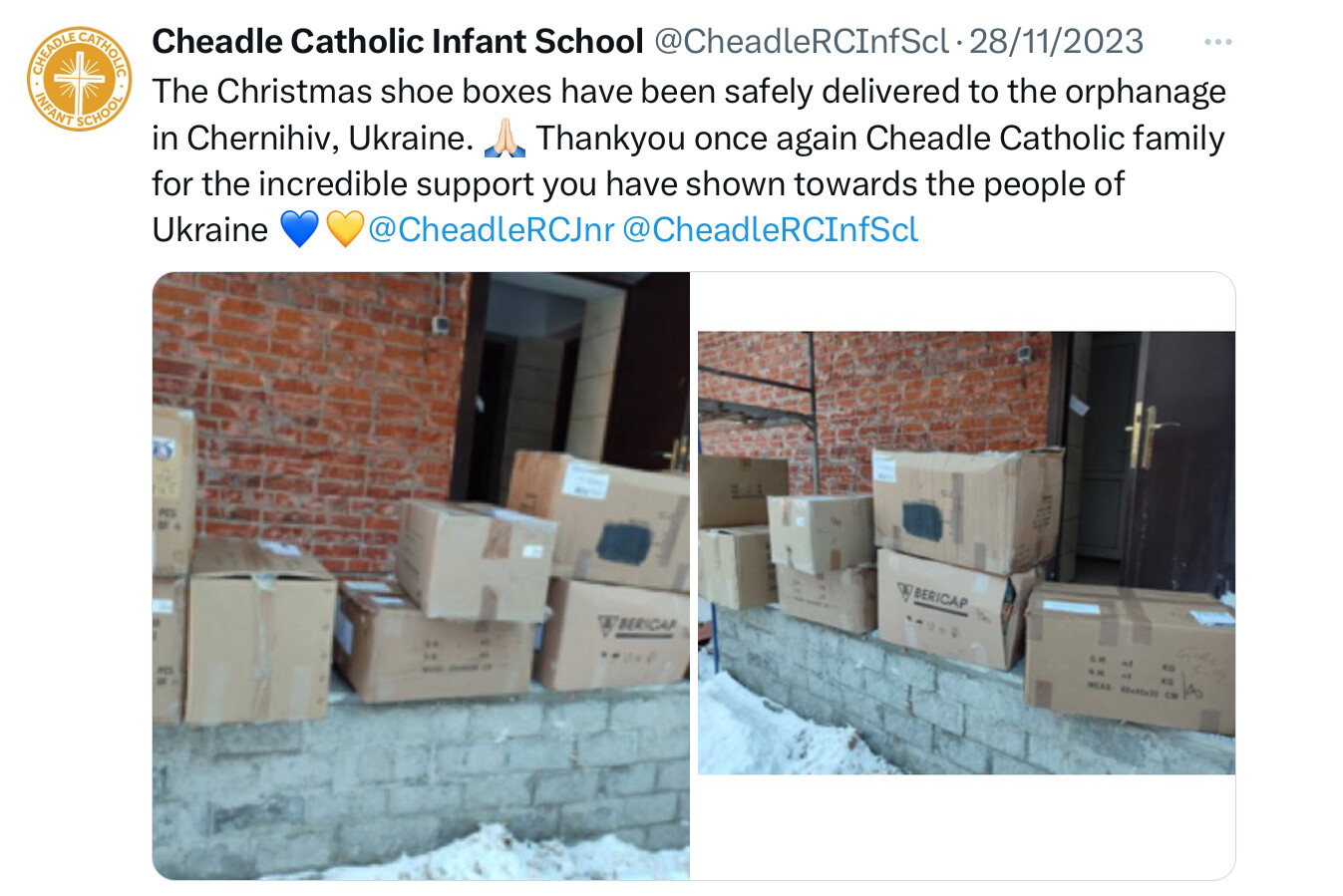Viewport: 1343px width, 896px height.
Task: Open the Cheadle Catholic Infant School profile name
Action: (397, 41)
